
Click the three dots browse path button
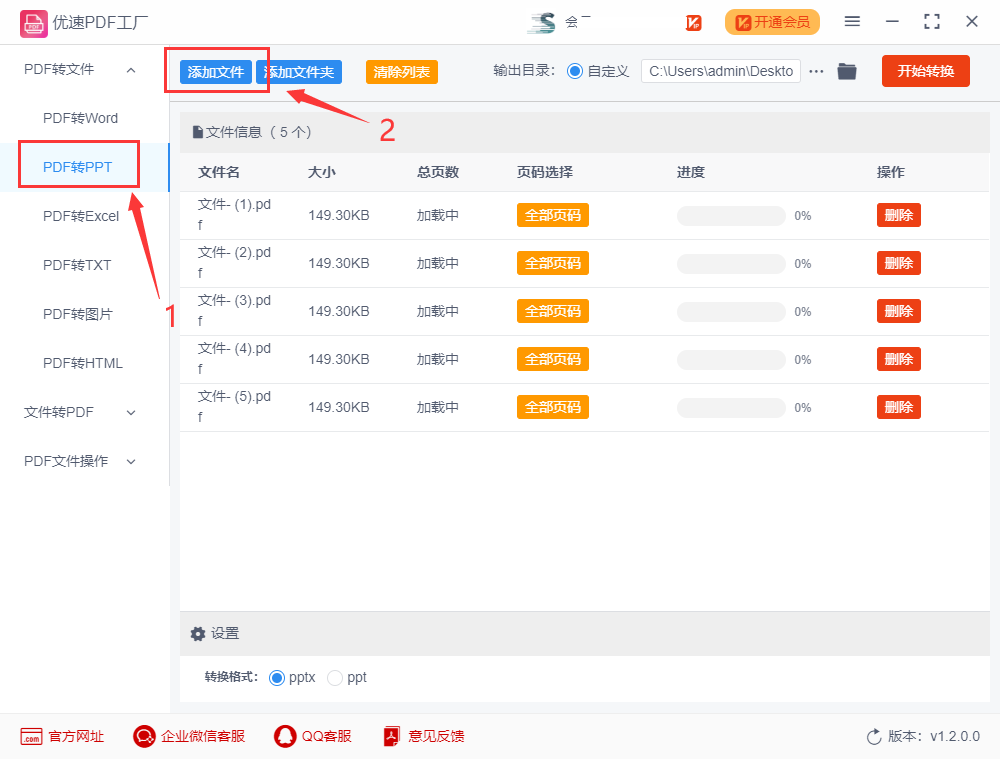pyautogui.click(x=816, y=71)
